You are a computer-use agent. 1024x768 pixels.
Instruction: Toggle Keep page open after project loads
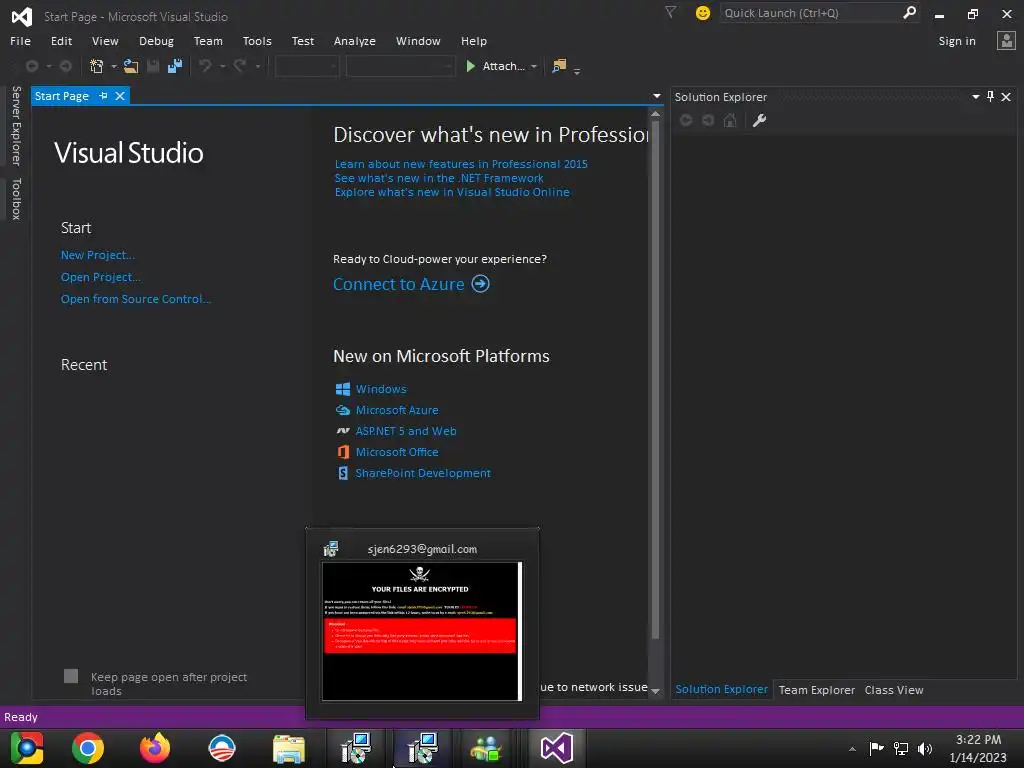[71, 676]
